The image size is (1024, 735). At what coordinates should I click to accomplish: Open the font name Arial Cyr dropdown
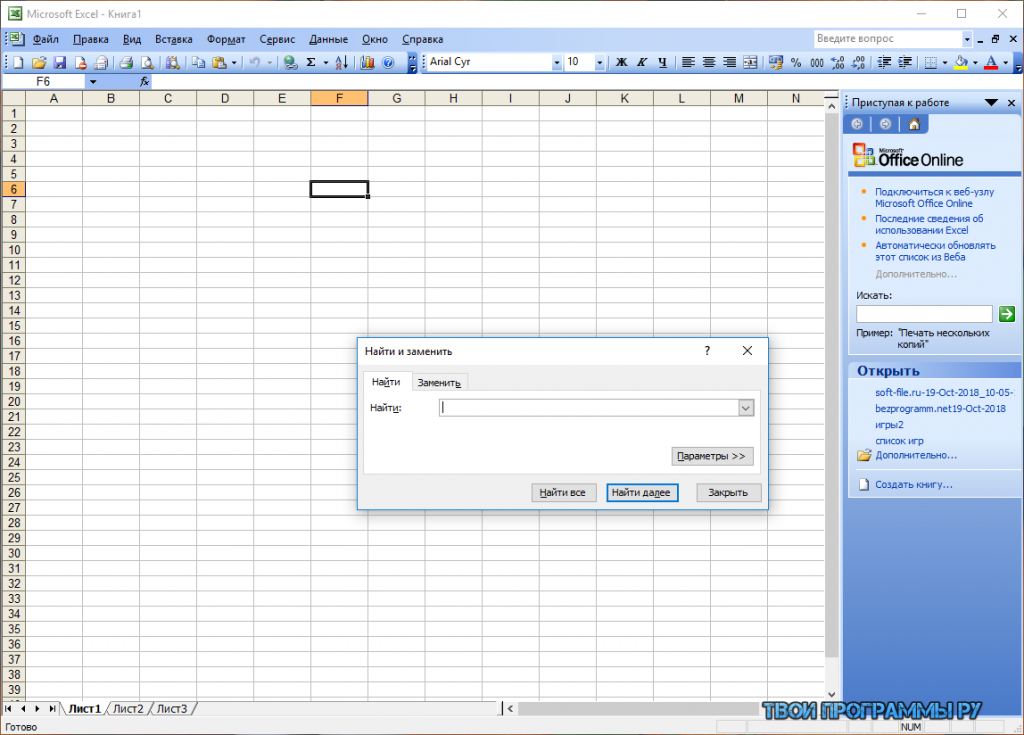pyautogui.click(x=556, y=63)
